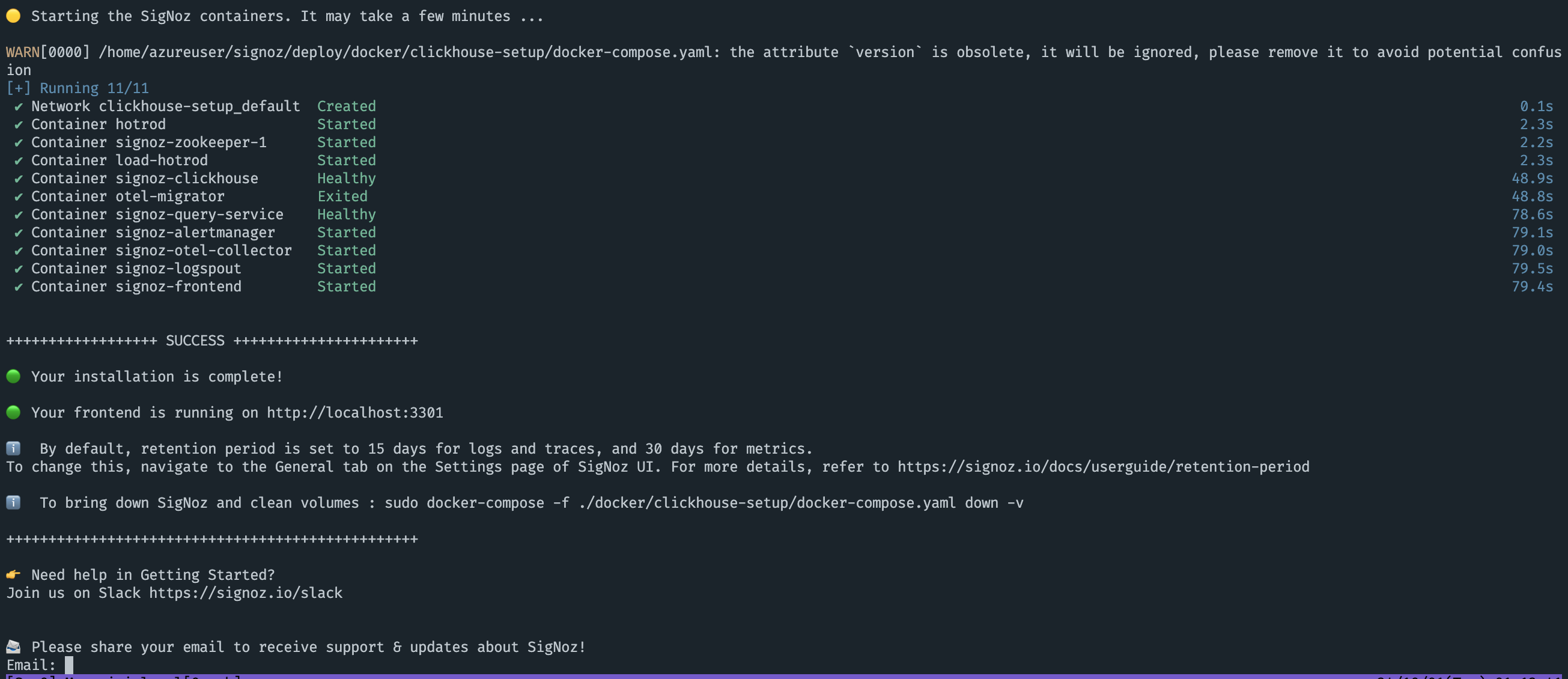Click the 79.5s timing for signoz-logspout
This screenshot has width=1568, height=679.
(x=1532, y=269)
